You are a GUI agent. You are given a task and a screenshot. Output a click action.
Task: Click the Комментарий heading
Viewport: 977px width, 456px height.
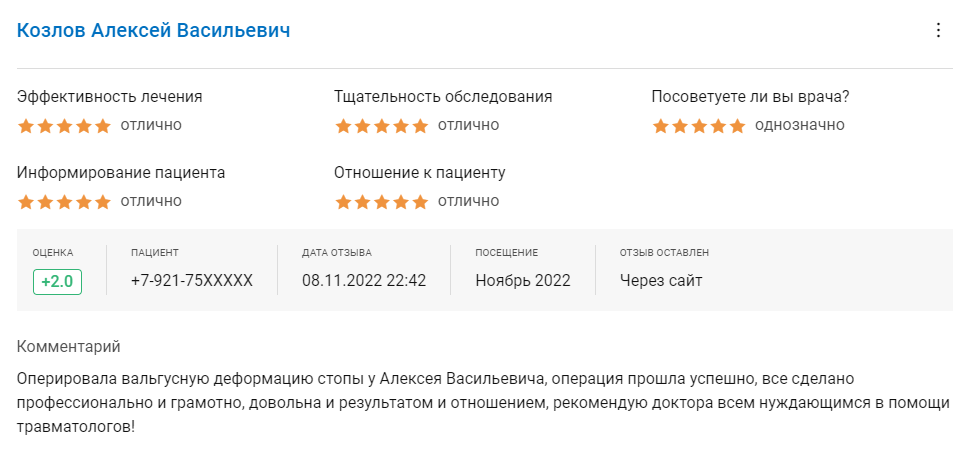tap(69, 347)
